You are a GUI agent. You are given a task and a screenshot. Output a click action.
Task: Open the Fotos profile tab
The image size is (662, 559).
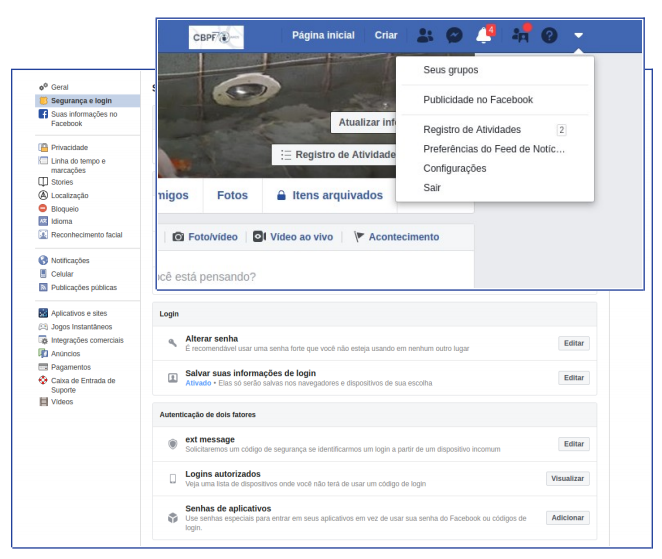pos(232,195)
